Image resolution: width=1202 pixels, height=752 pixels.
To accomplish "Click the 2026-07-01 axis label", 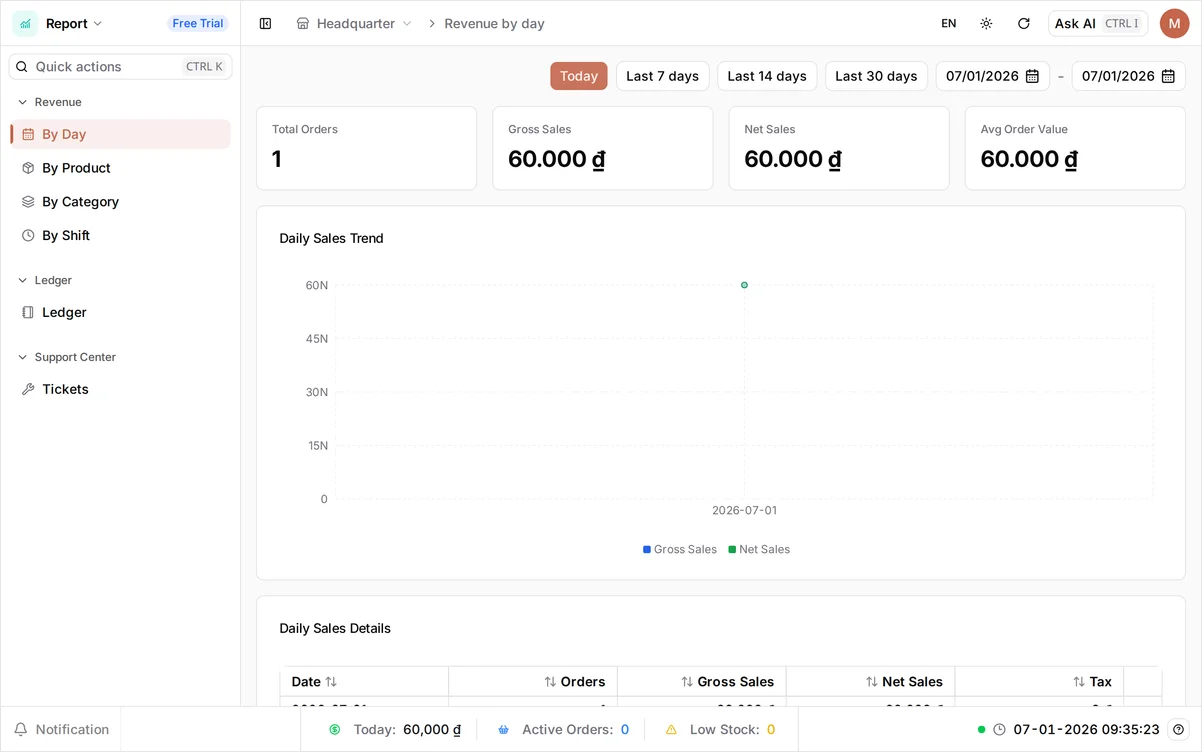I will click(744, 510).
